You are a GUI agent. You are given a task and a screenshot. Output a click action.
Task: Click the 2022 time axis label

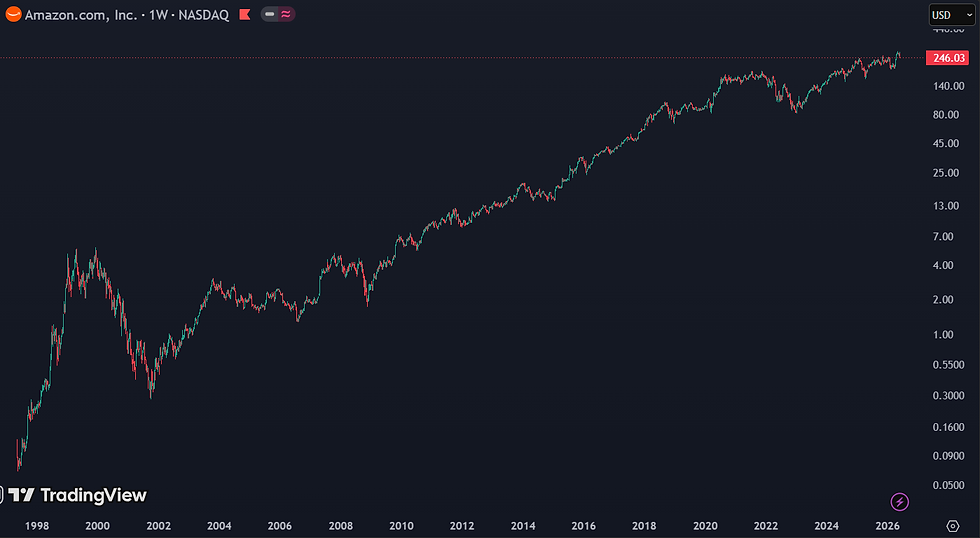click(766, 526)
